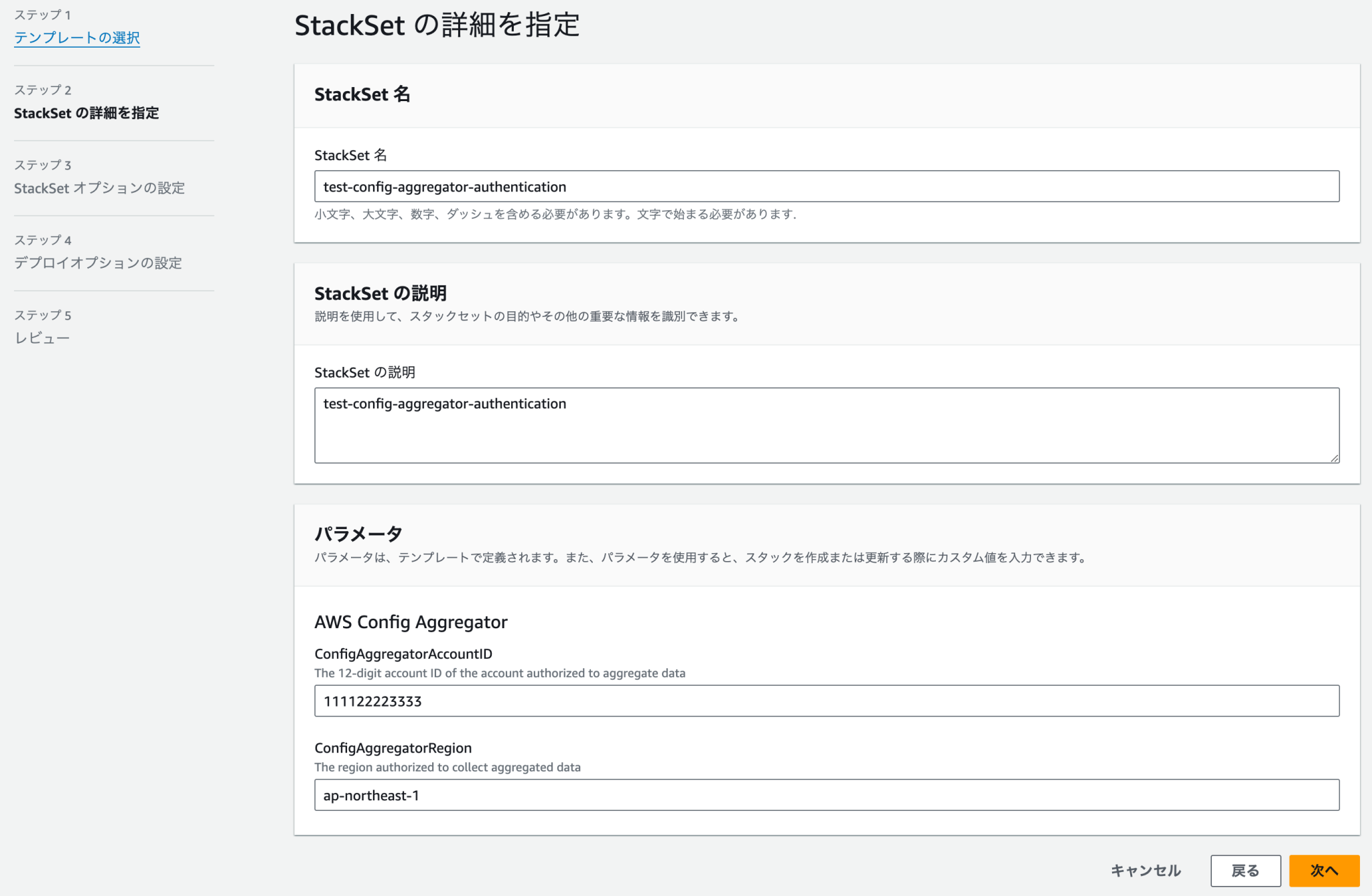Viewport: 1372px width, 896px height.
Task: Navigate to the StackSet オプションの設定 step
Action: tap(100, 188)
